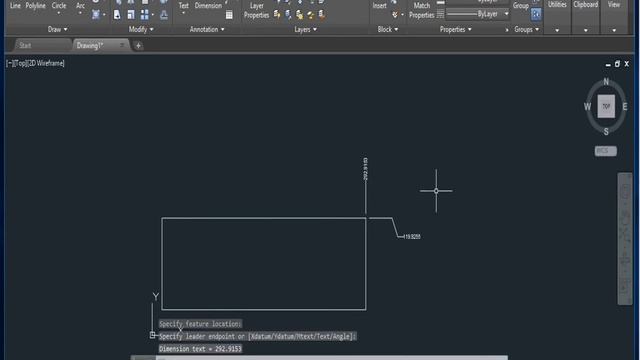Open the dropdown arrow beside the array icon
Screen dimensions: 640x360
(x=153, y=15)
